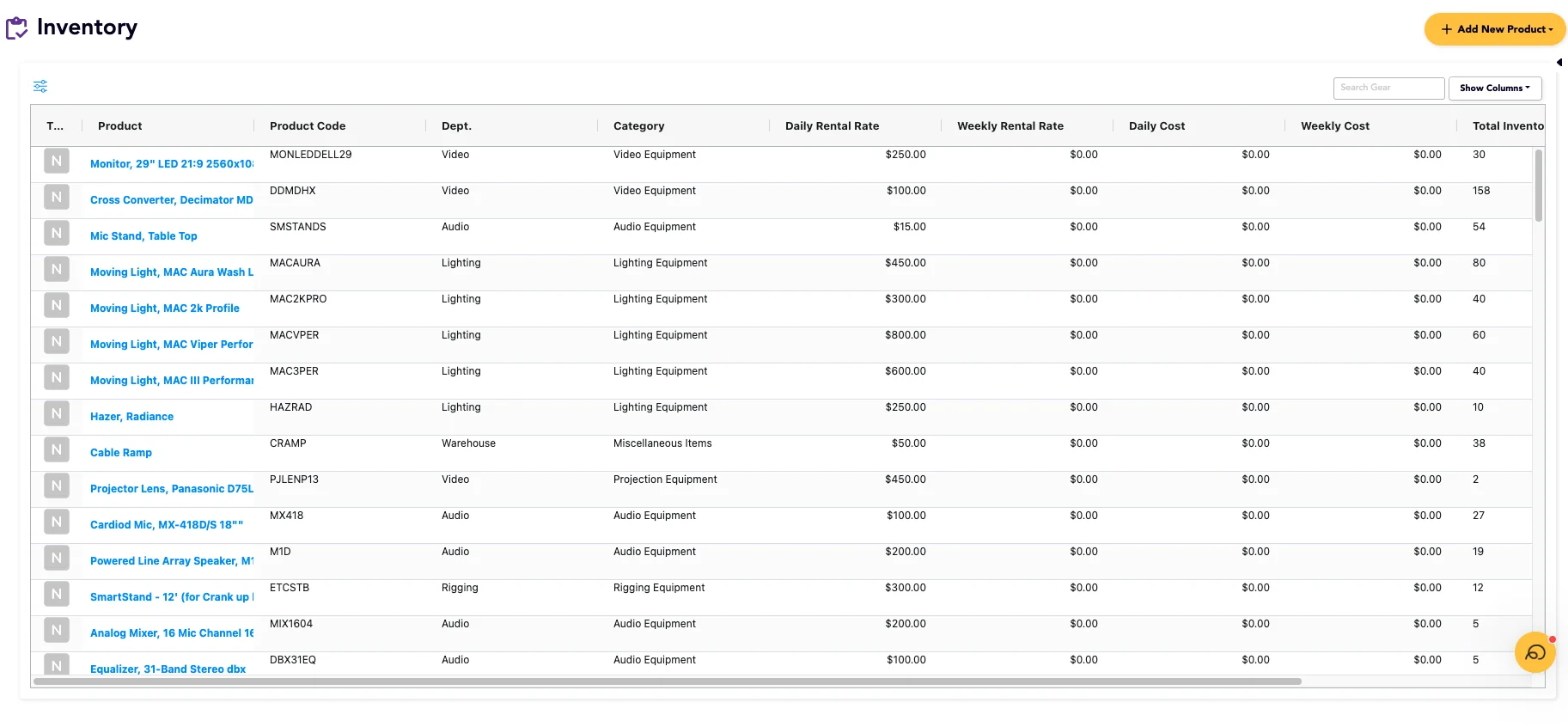This screenshot has height=727, width=1568.
Task: Click the T... column header
Action: [55, 125]
